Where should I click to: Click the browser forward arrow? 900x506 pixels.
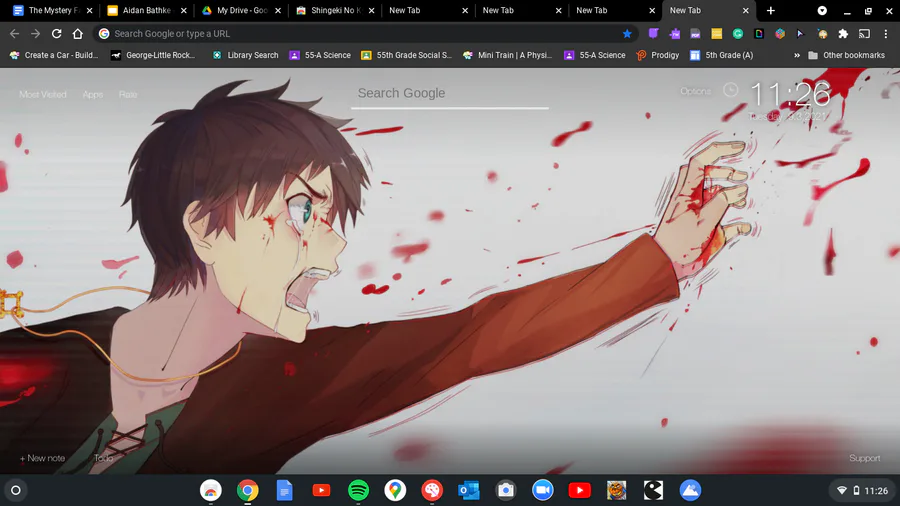[x=36, y=34]
